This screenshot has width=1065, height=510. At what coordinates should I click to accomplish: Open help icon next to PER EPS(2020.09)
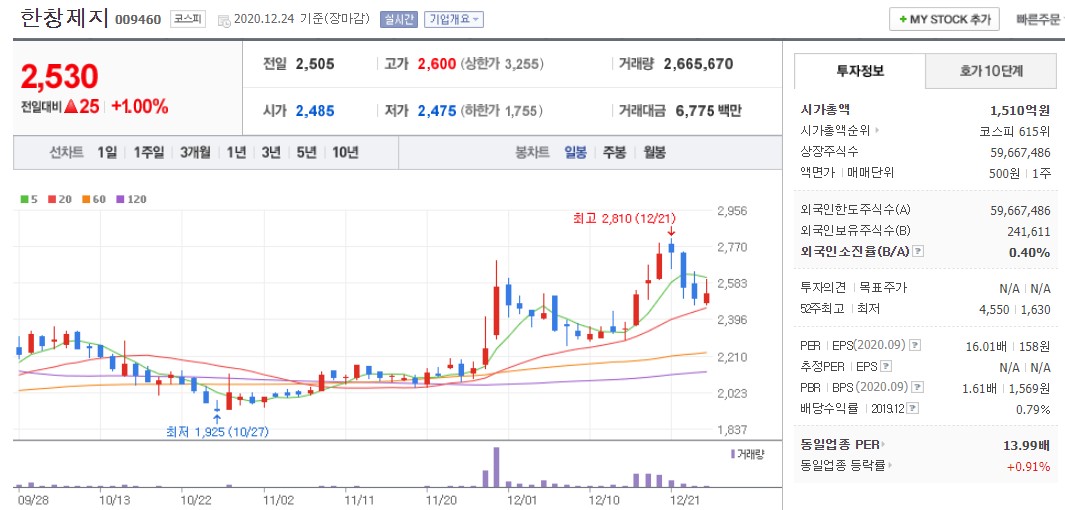coord(915,345)
